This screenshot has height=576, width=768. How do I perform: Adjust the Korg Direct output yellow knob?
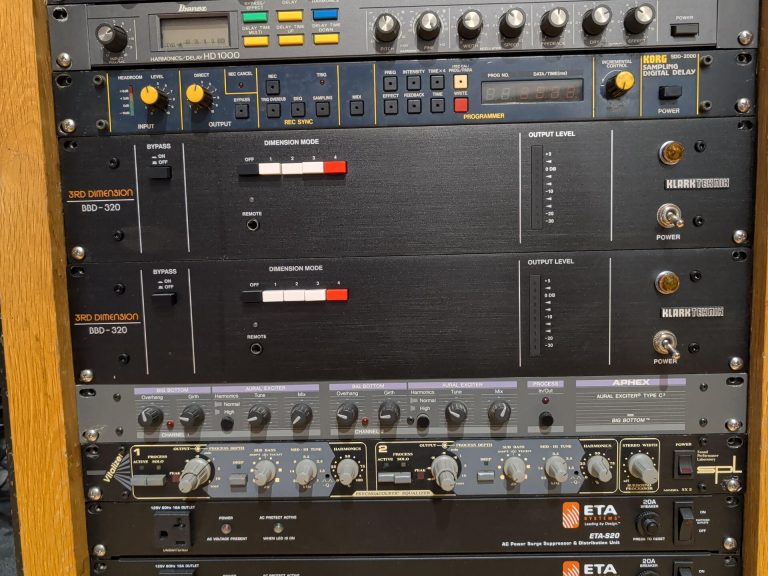(x=200, y=96)
